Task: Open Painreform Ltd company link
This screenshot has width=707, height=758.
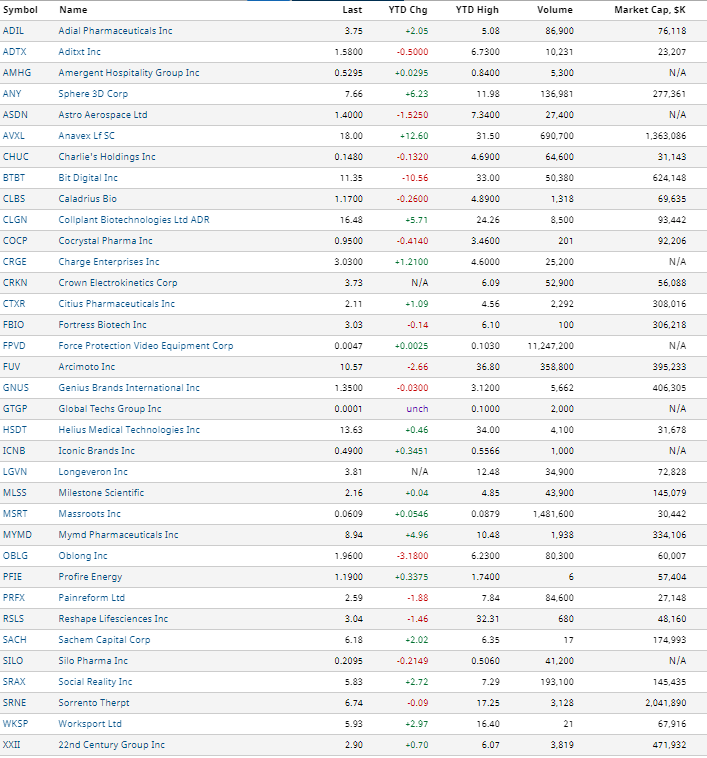Action: coord(91,598)
